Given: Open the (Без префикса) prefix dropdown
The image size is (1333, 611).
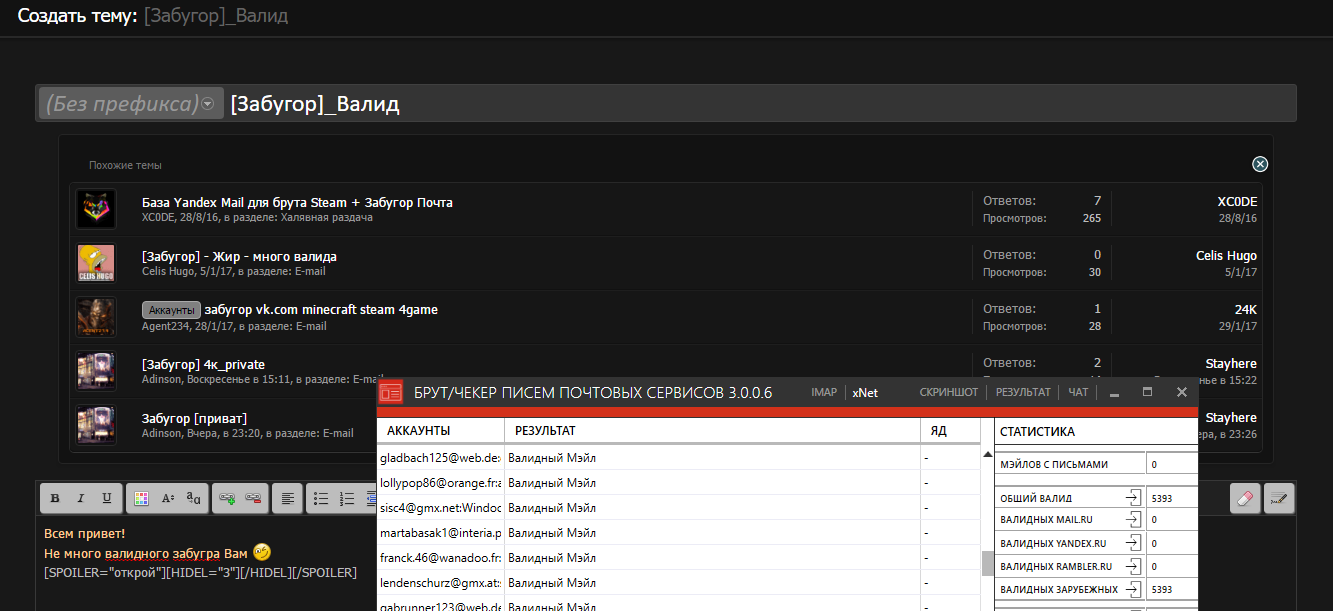Looking at the screenshot, I should coord(131,103).
